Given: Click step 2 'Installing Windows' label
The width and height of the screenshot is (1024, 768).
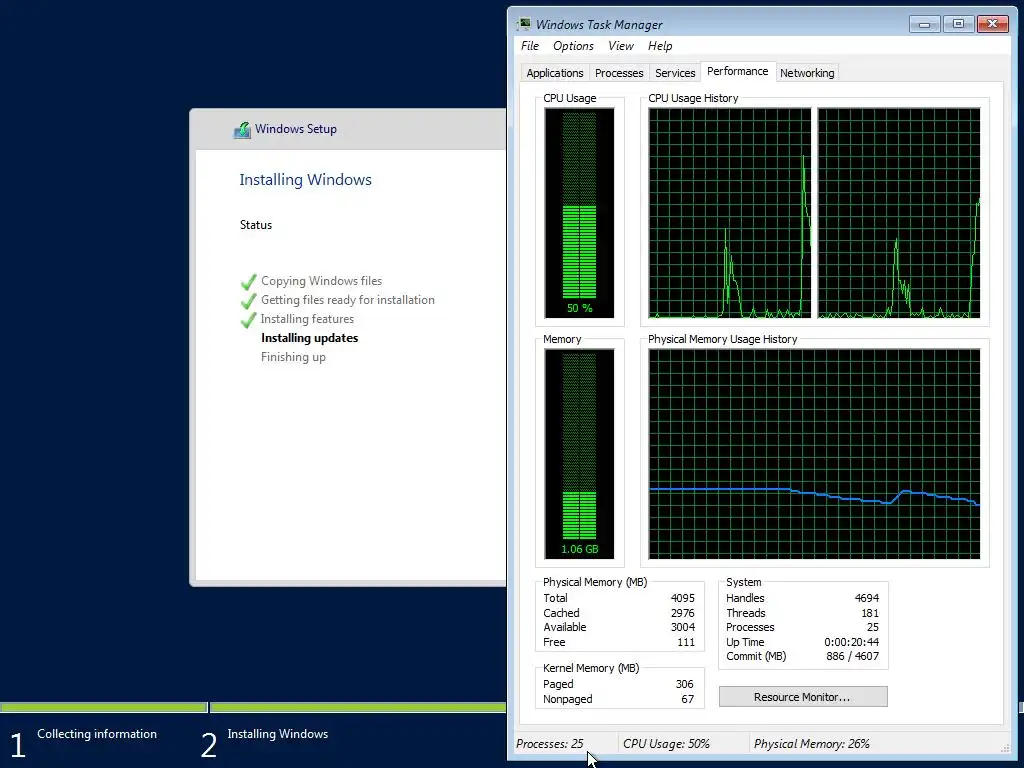Looking at the screenshot, I should tap(278, 734).
